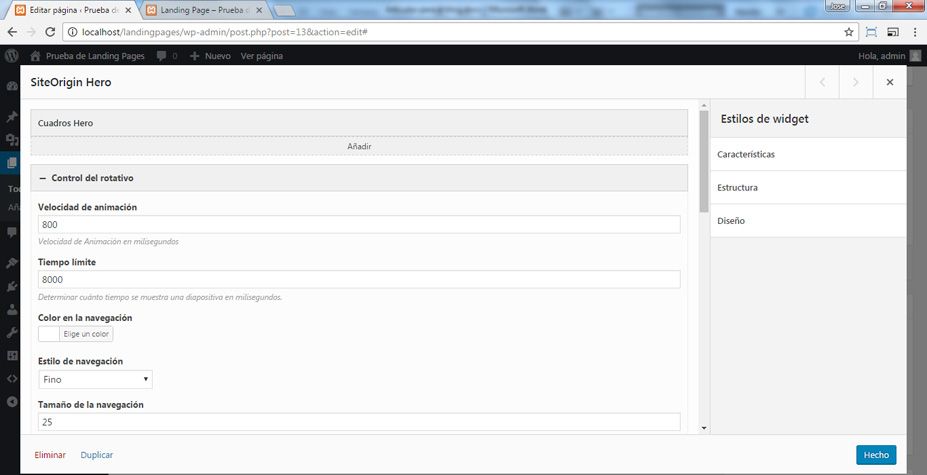
Task: Click the plus icon beside Nuevo
Action: [195, 56]
